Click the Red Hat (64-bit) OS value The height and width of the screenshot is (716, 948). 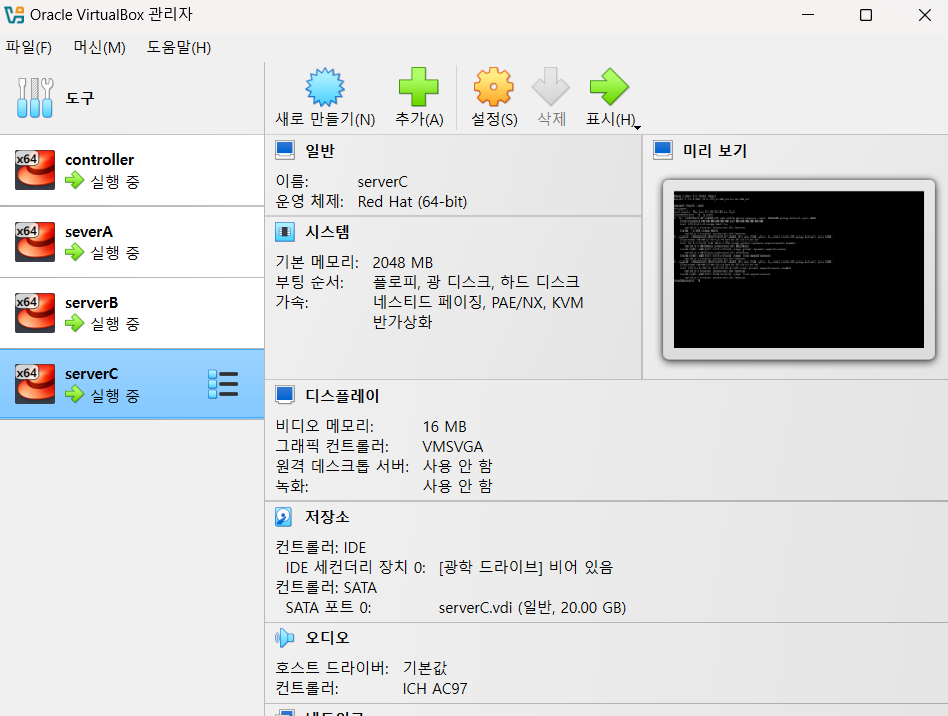pyautogui.click(x=412, y=201)
